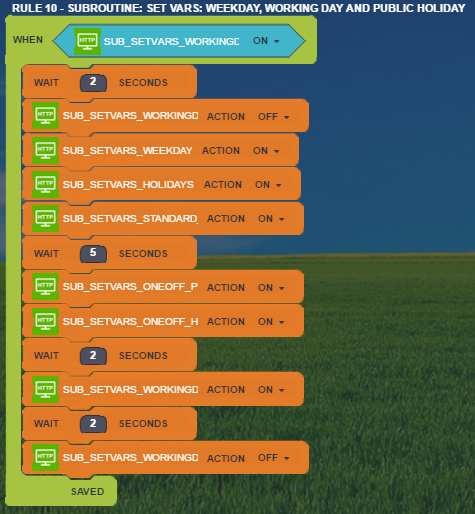Click the HTTP icon beside SUB_SETVARS_ONEOFF_P
475x514 pixels.
coord(46,287)
